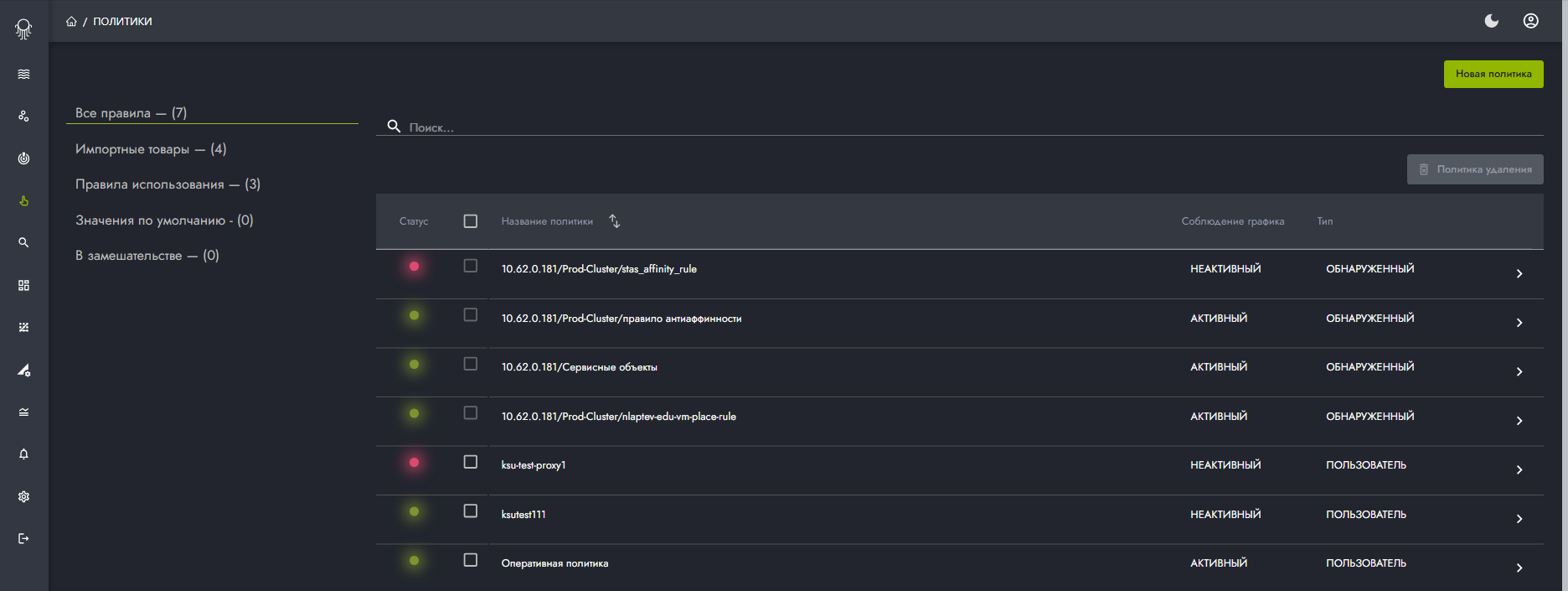Open settings gear in the left sidebar
The width and height of the screenshot is (1568, 591).
pos(23,496)
